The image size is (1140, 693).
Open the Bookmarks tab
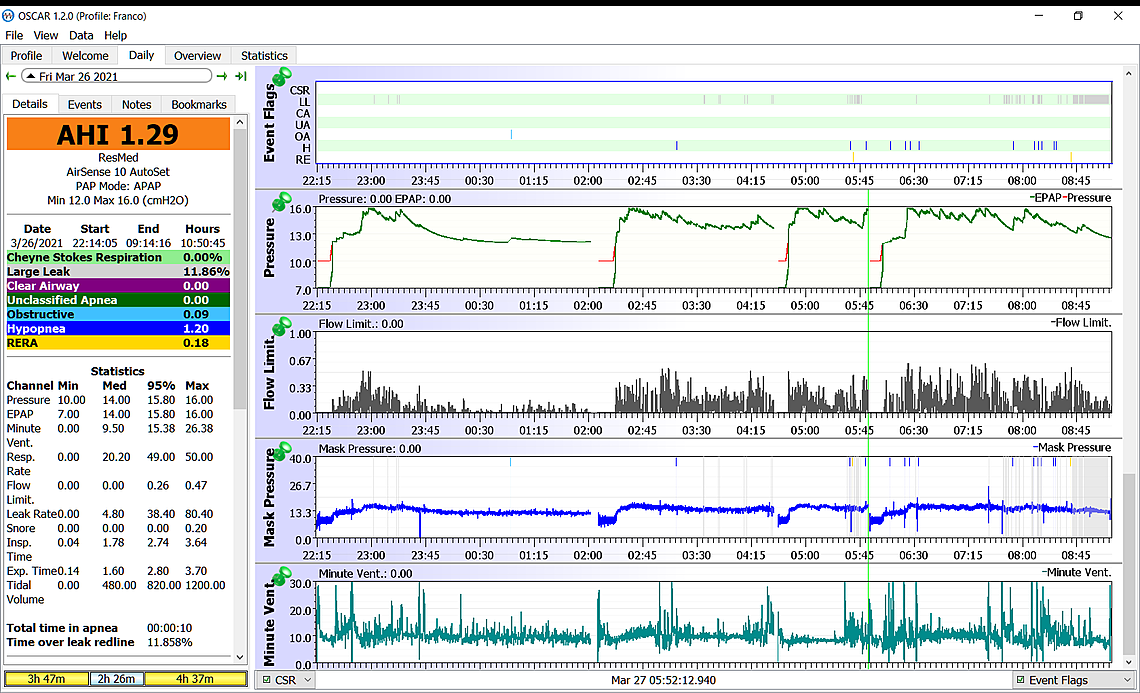[x=198, y=105]
